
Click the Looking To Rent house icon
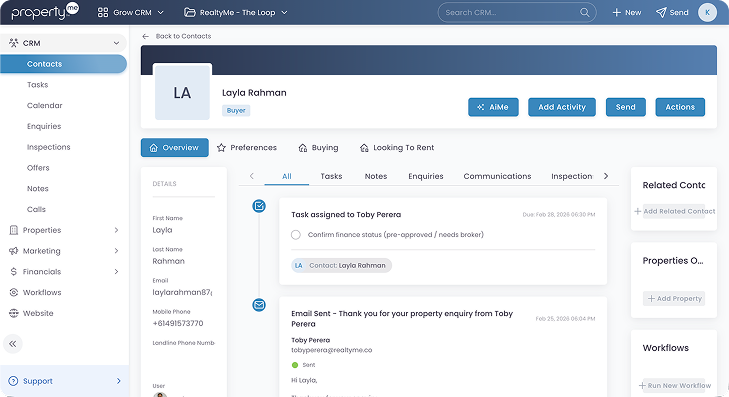click(x=364, y=148)
